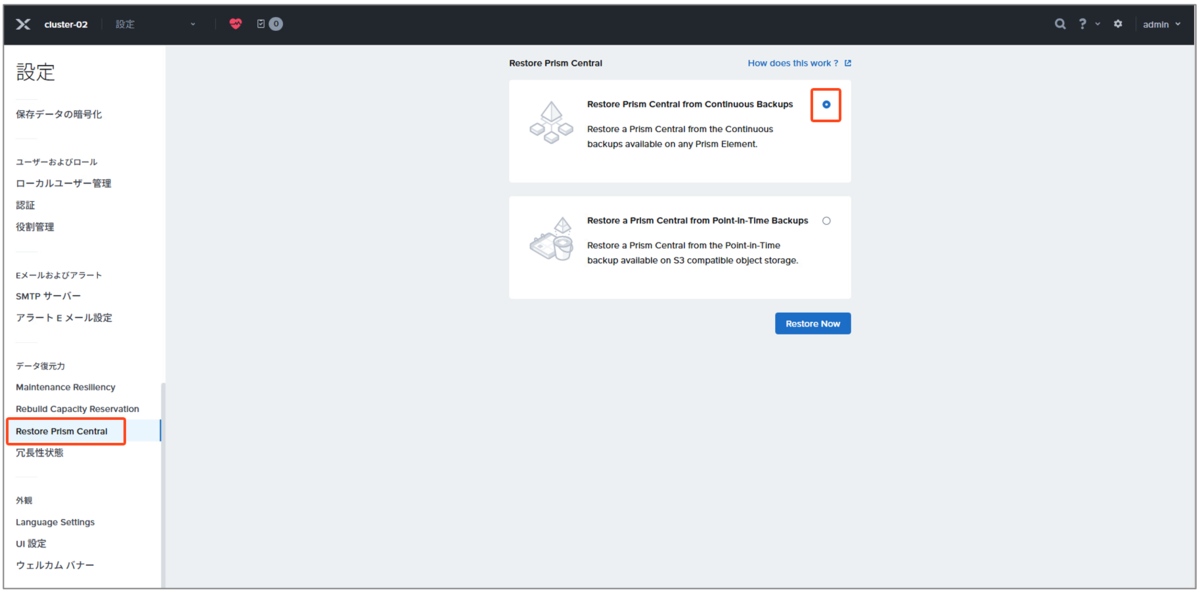Open the cluster health heart icon
The width and height of the screenshot is (1200, 592).
point(236,24)
